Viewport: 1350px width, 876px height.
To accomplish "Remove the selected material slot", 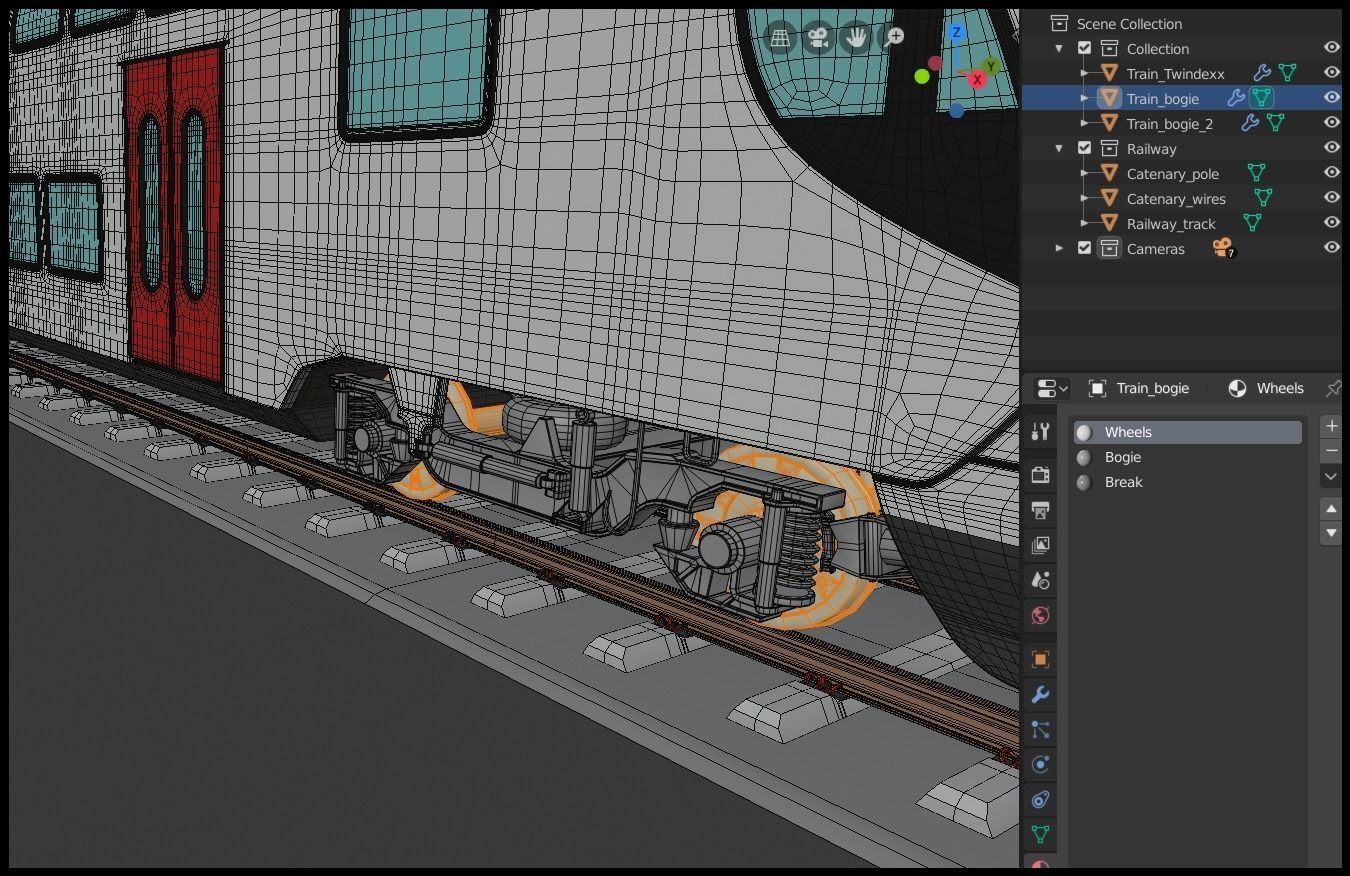I will 1330,451.
